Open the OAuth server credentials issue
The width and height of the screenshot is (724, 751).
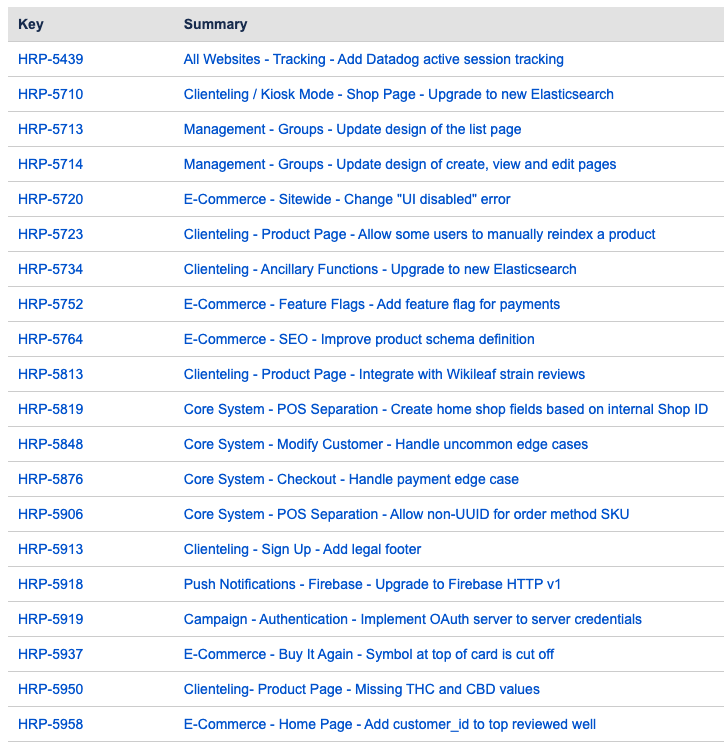[412, 619]
